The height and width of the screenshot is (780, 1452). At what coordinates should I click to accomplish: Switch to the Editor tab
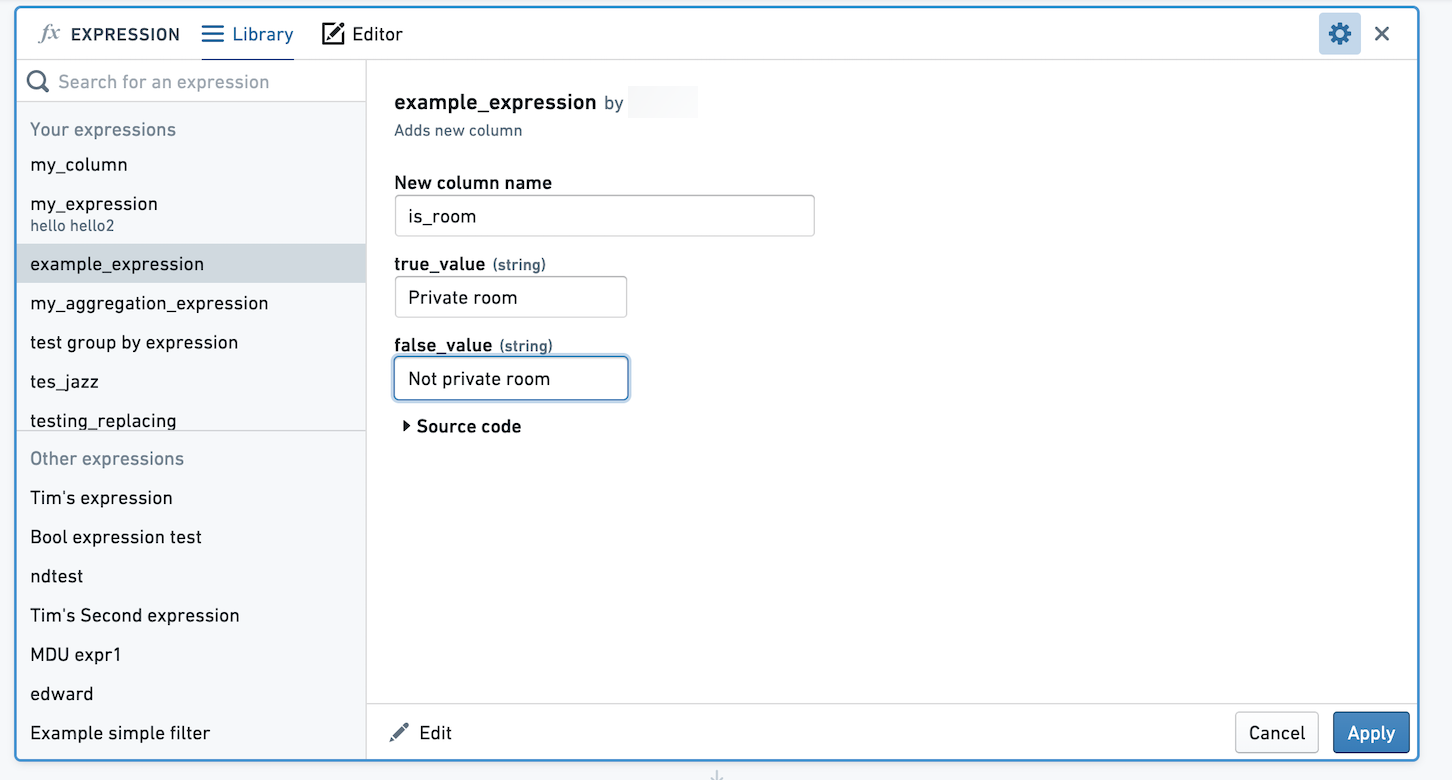(362, 34)
